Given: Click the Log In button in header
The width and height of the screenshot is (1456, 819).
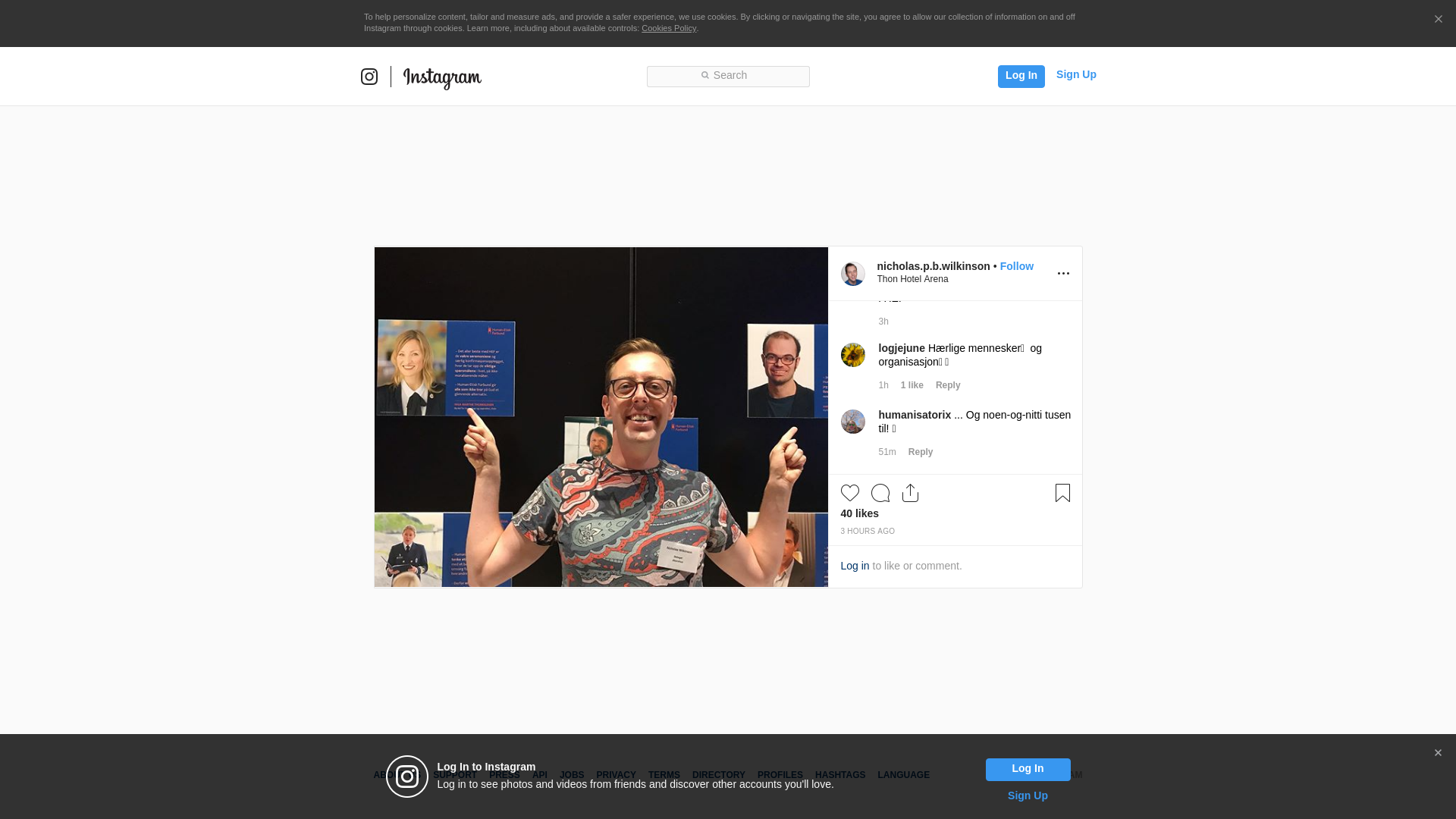Looking at the screenshot, I should [1021, 77].
